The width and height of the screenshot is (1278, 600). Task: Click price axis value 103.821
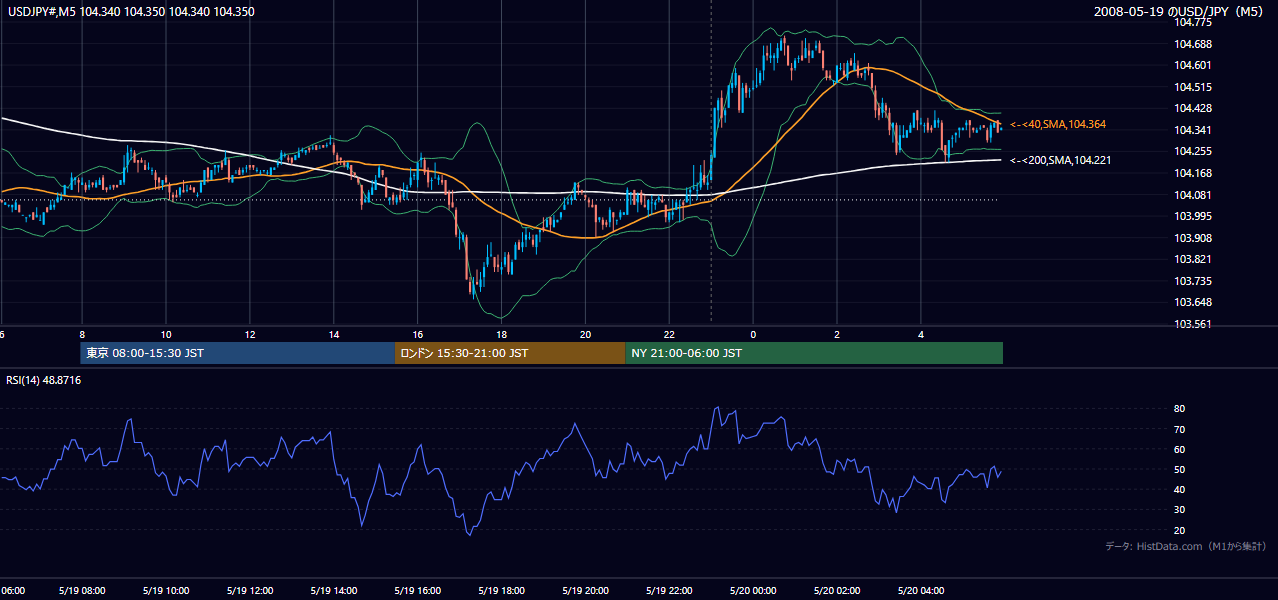[1194, 259]
